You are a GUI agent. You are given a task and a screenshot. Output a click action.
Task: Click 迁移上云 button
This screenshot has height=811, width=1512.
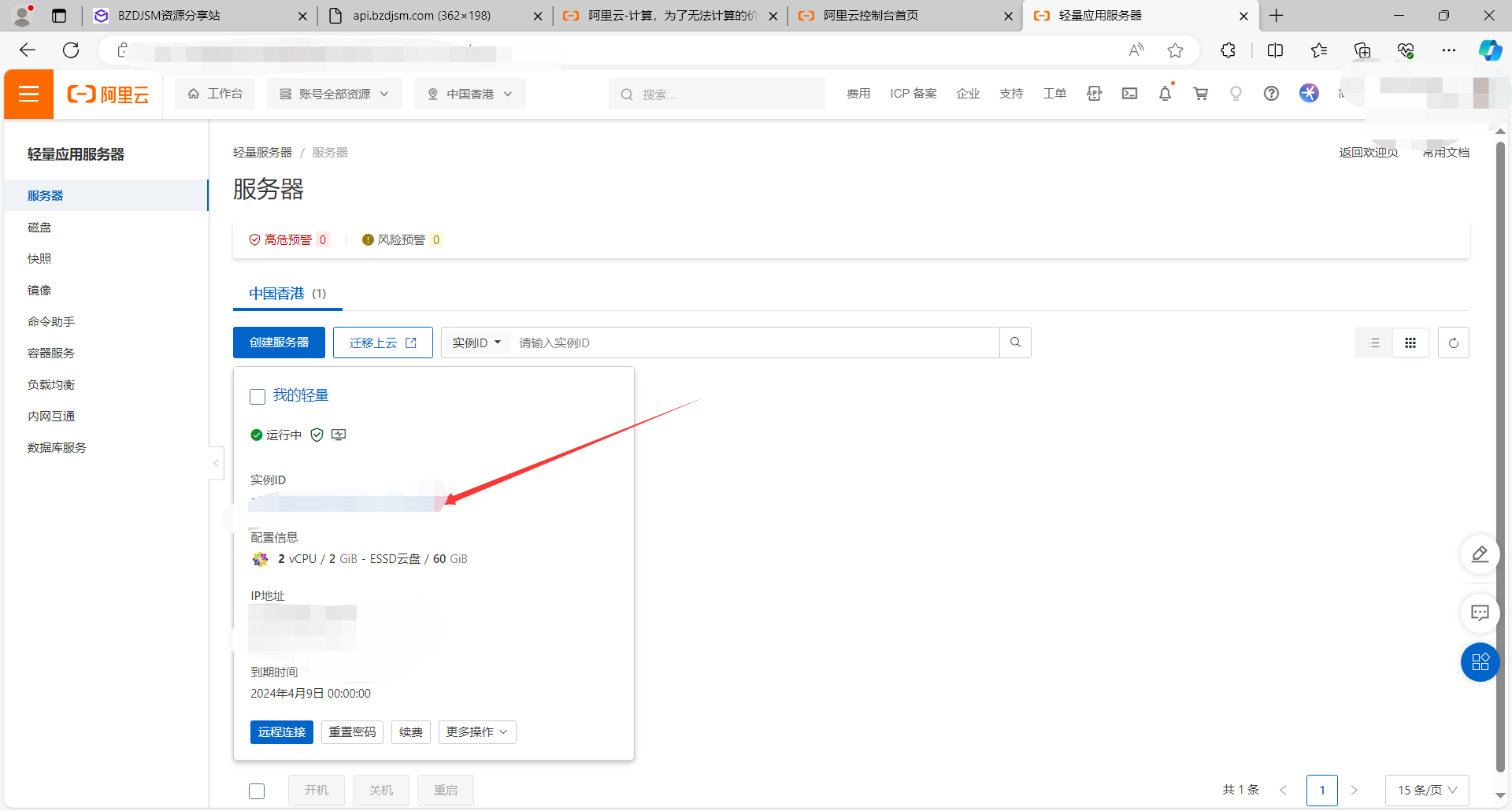383,343
